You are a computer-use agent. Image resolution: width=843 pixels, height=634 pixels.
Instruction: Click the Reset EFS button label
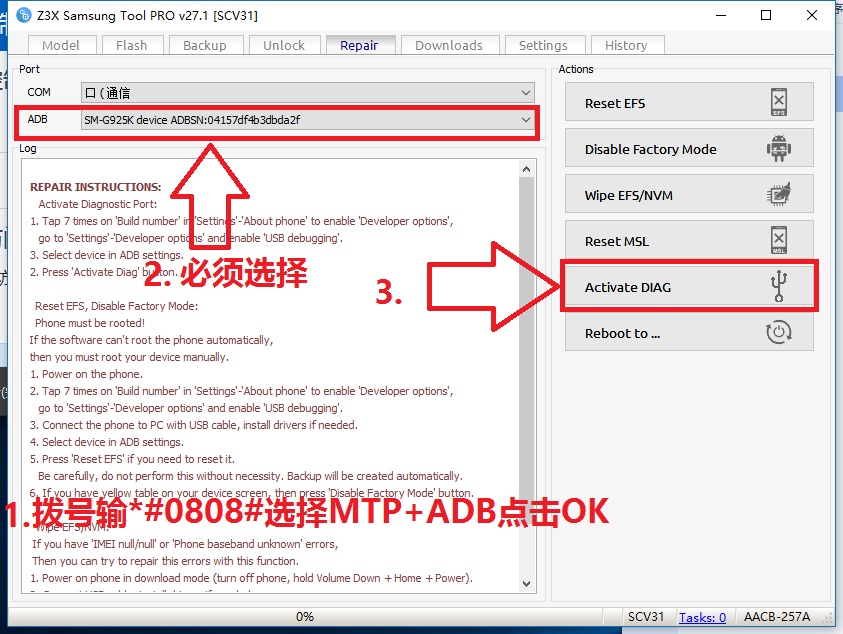coord(615,103)
